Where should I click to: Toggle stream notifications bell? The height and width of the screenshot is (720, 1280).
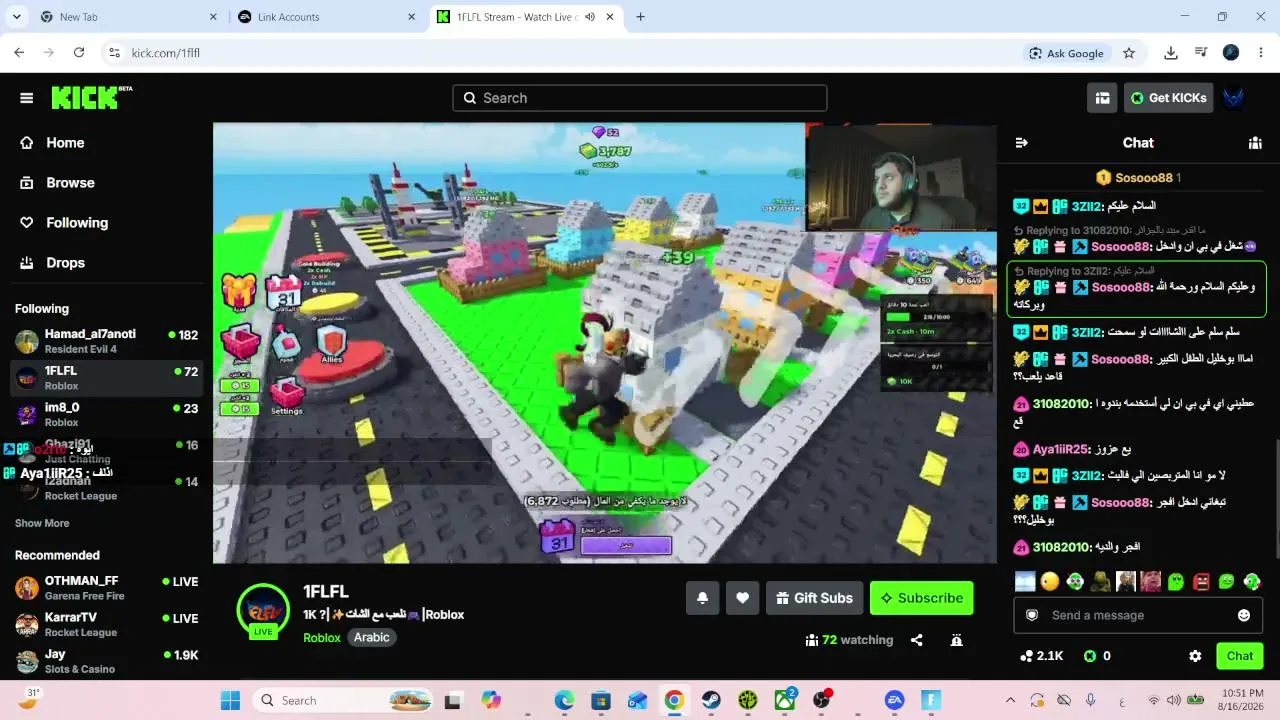coord(702,598)
